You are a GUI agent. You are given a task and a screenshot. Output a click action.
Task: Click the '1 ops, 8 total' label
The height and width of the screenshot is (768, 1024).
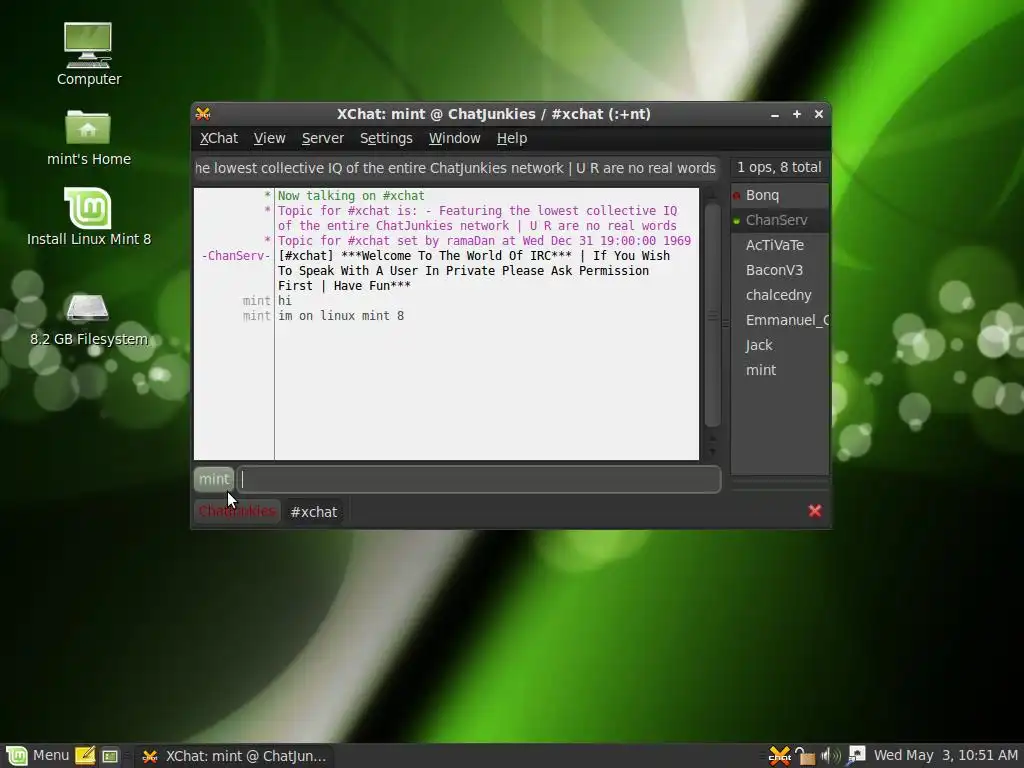pos(779,167)
